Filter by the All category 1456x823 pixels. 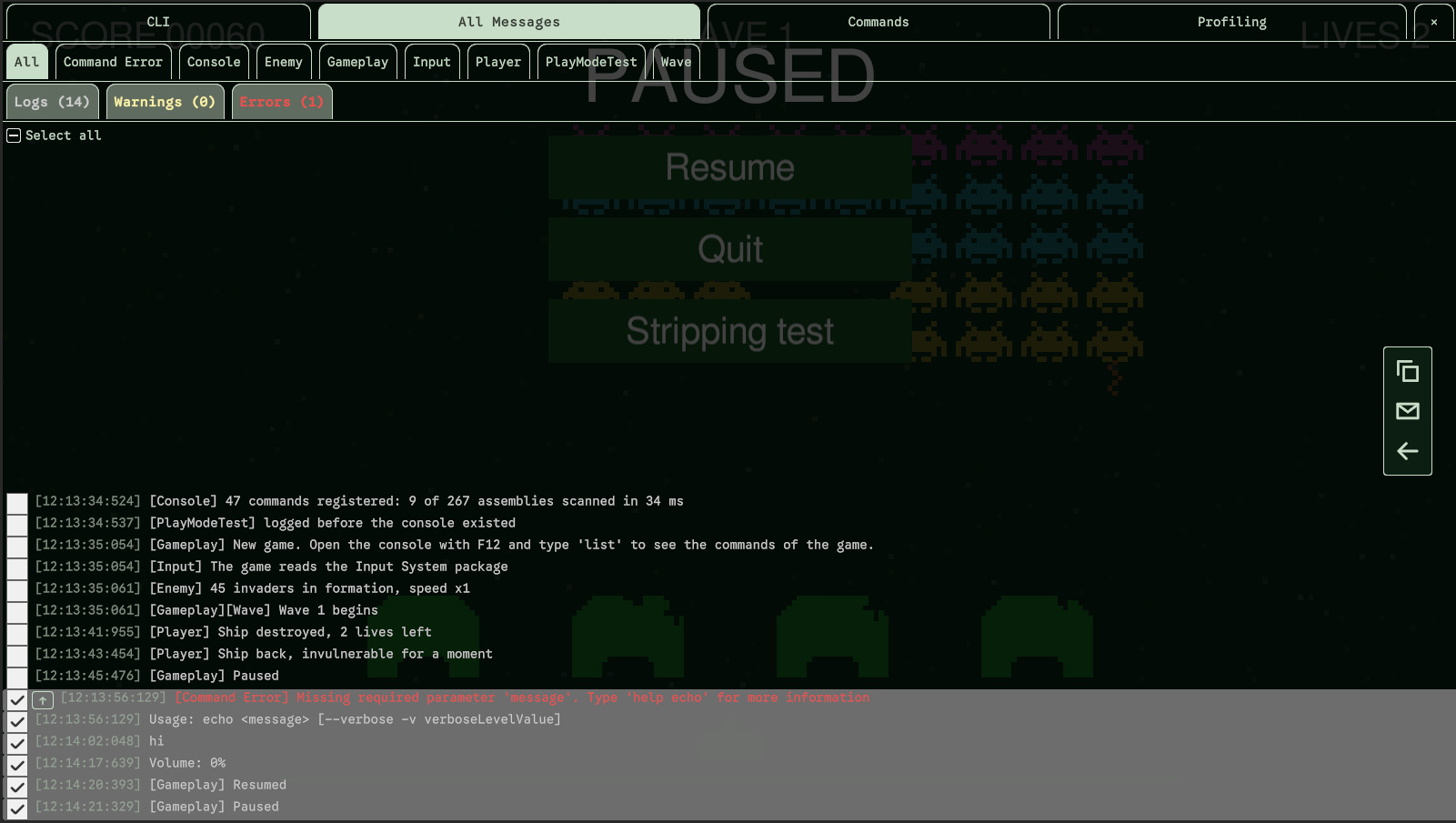27,62
